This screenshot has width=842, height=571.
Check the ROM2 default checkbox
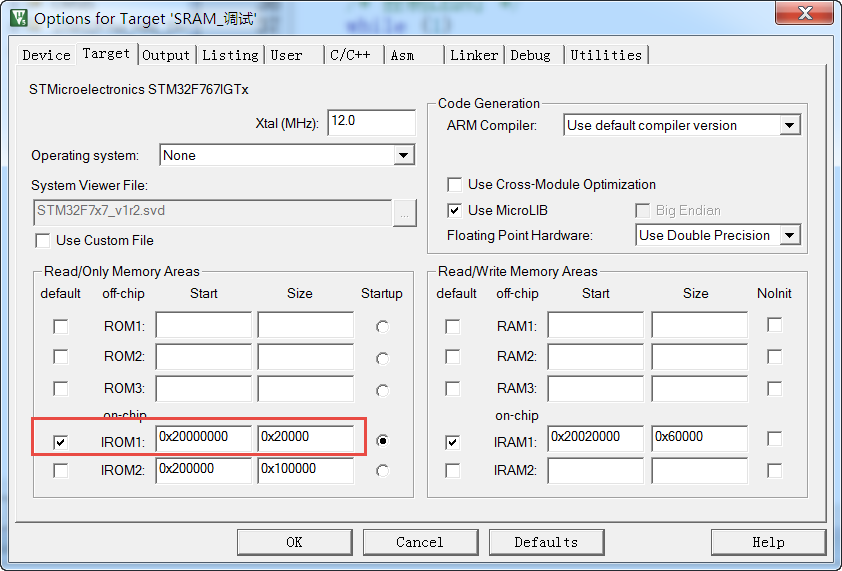click(x=61, y=357)
